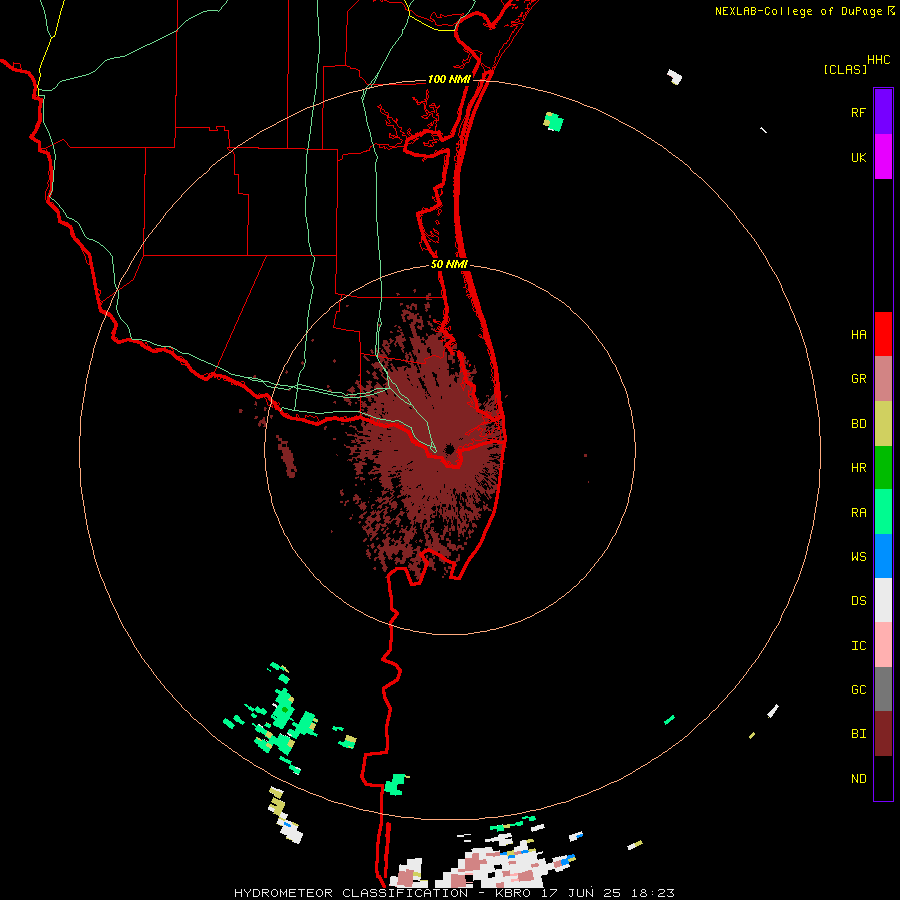Click the HYDROMETEOR CLASSIFICATION title text
Screen dimensions: 900x900
[x=351, y=893]
